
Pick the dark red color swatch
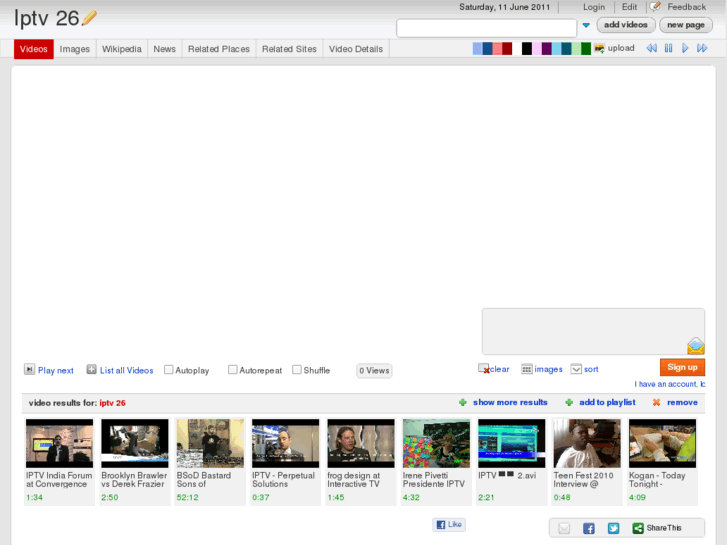click(x=507, y=49)
